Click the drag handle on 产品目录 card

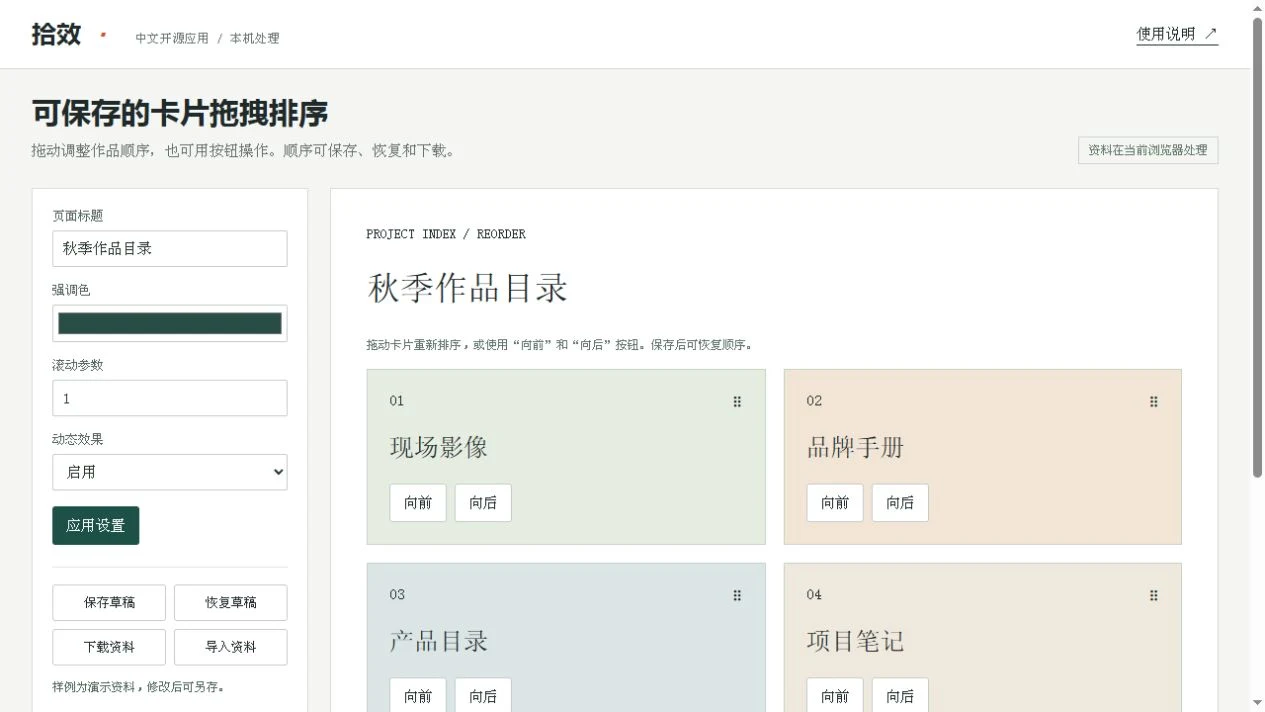737,595
